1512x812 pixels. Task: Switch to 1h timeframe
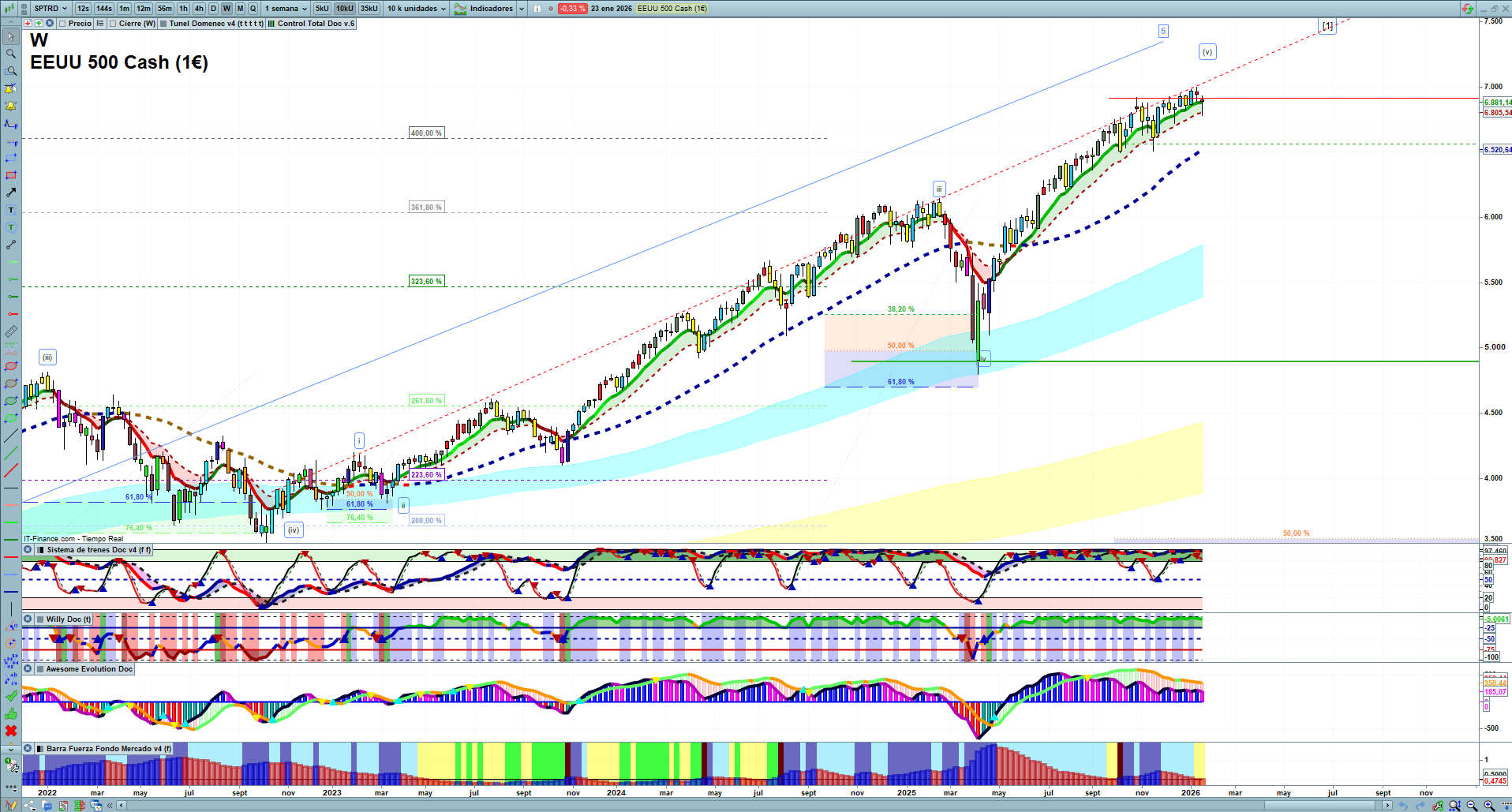pyautogui.click(x=184, y=9)
